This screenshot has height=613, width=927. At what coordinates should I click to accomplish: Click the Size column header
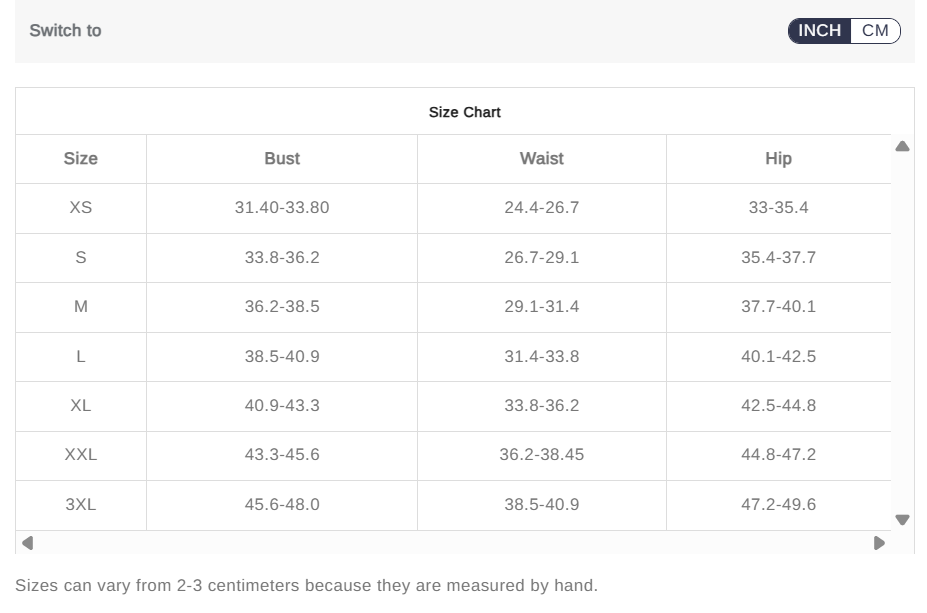pos(81,158)
